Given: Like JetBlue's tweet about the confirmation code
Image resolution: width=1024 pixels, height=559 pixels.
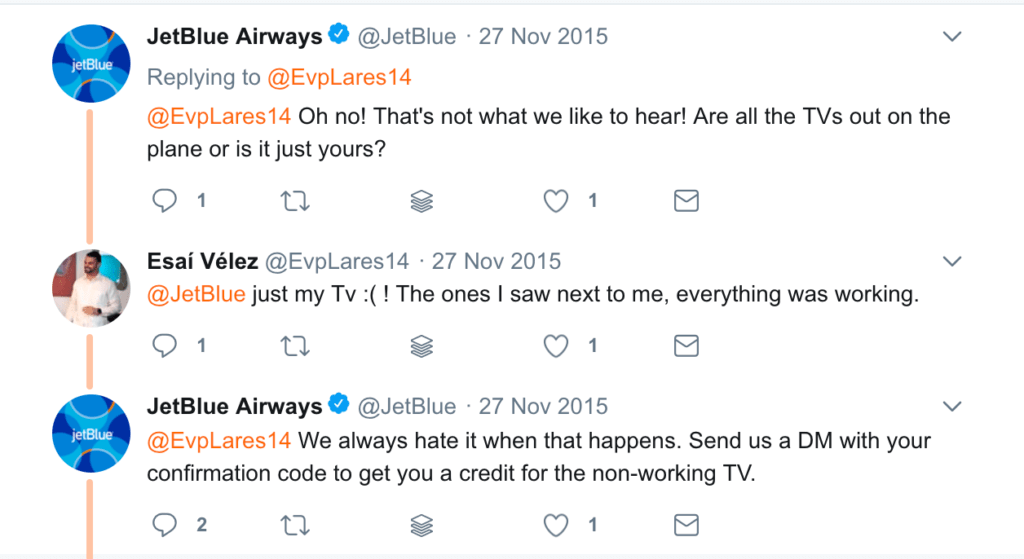Looking at the screenshot, I should tap(555, 524).
